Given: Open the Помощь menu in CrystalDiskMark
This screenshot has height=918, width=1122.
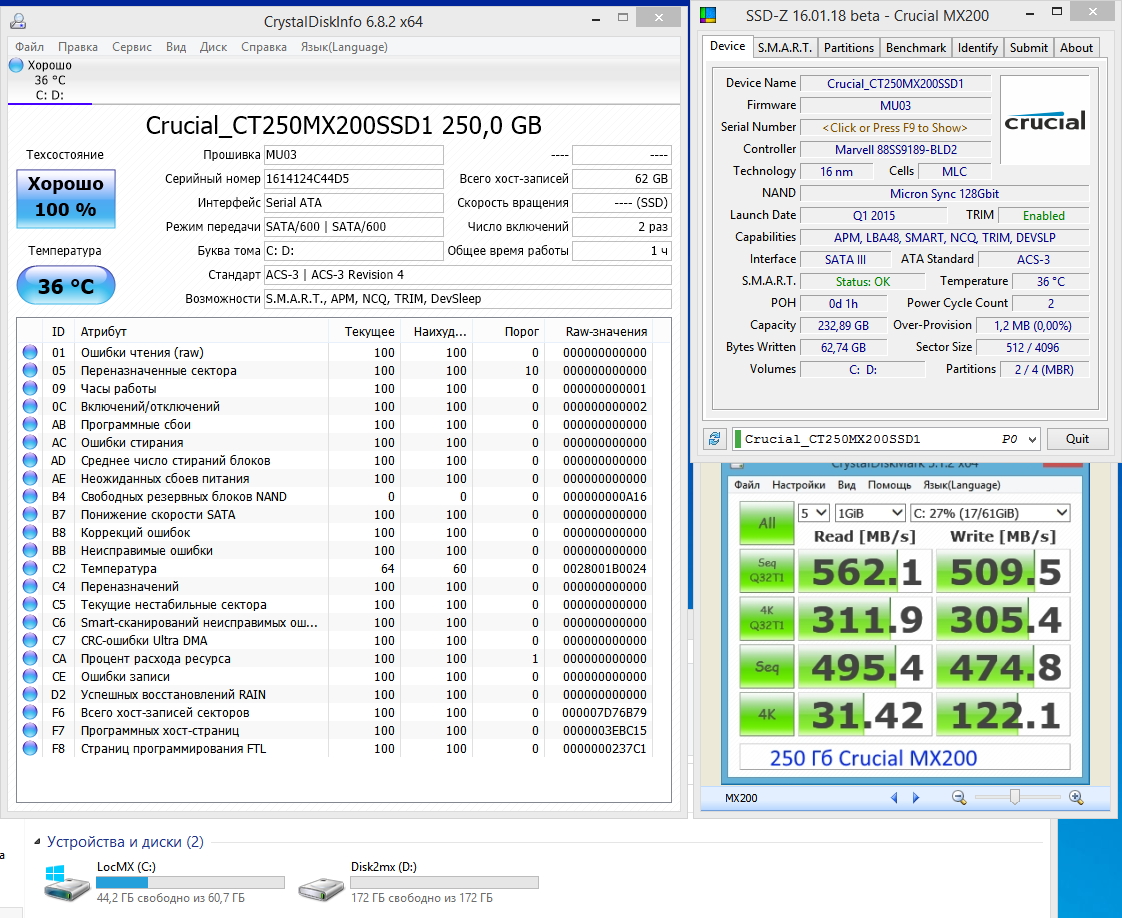Looking at the screenshot, I should [x=889, y=484].
